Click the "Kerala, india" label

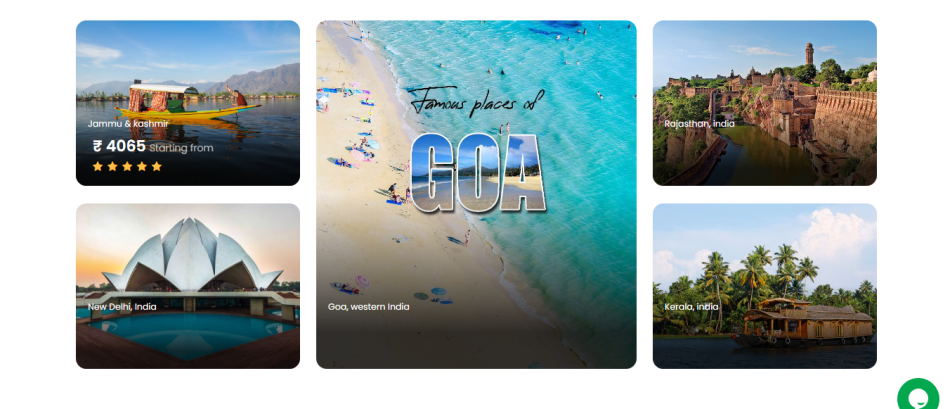[691, 307]
